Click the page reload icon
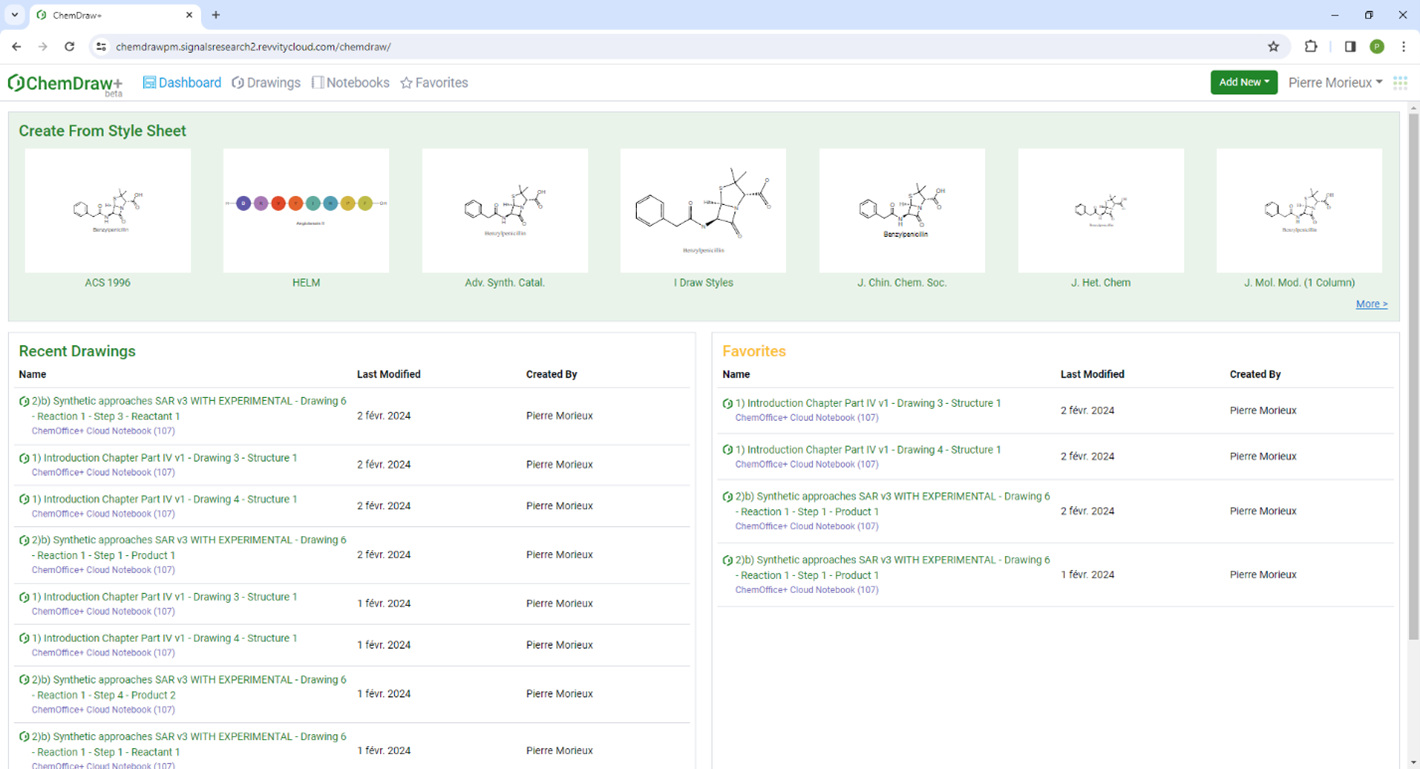The height and width of the screenshot is (769, 1420). [69, 46]
